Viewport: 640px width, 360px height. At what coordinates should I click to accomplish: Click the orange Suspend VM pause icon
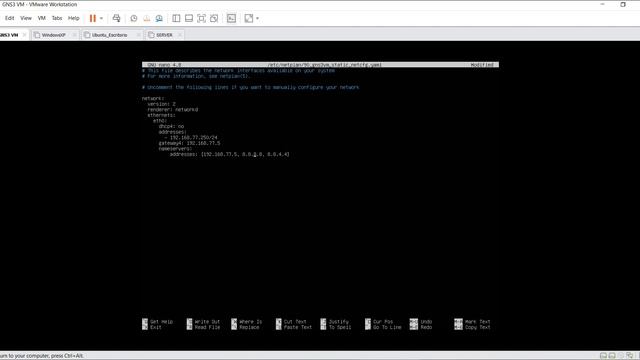(x=93, y=18)
